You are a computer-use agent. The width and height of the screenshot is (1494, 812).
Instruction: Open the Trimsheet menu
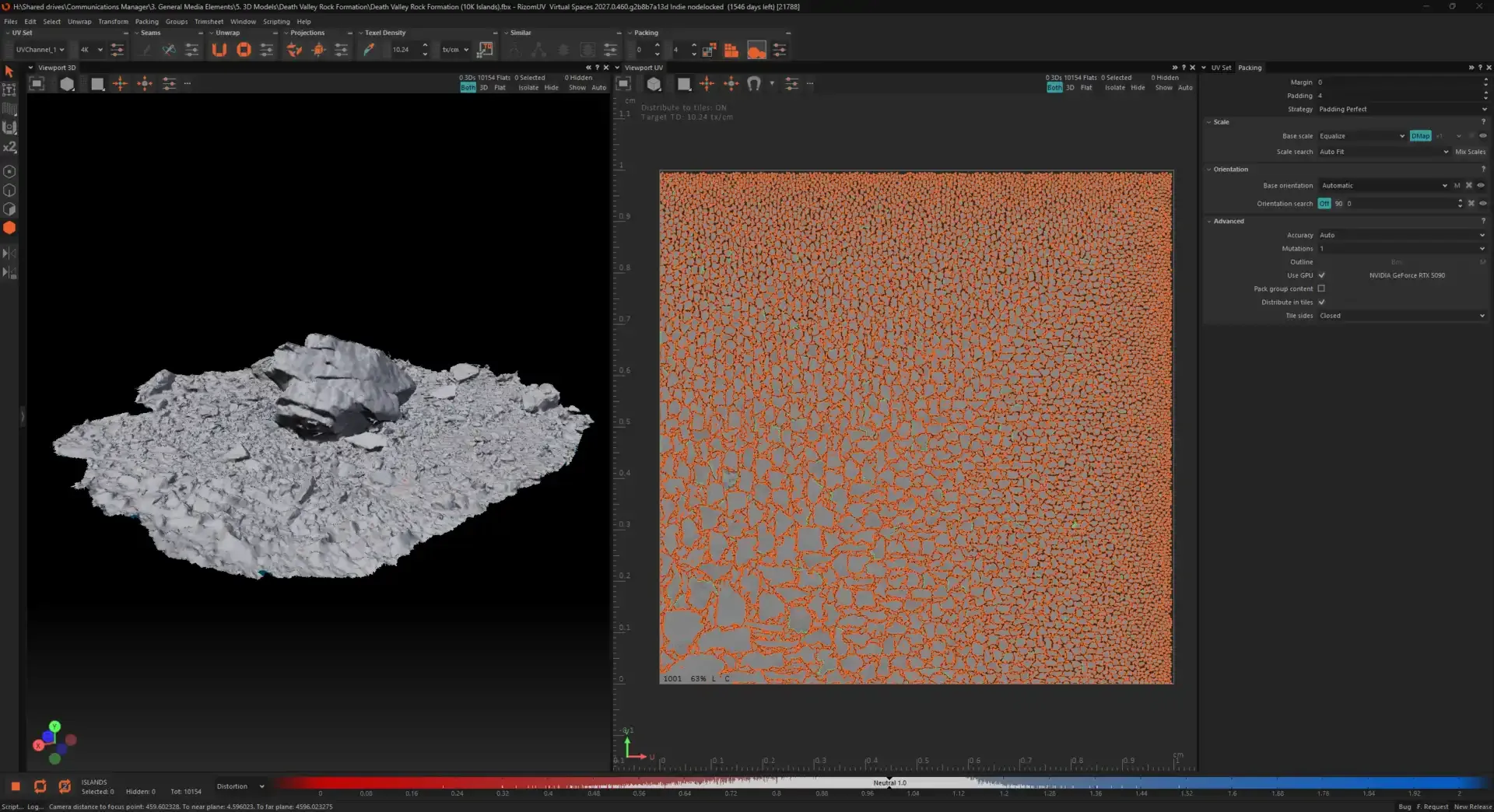click(209, 22)
